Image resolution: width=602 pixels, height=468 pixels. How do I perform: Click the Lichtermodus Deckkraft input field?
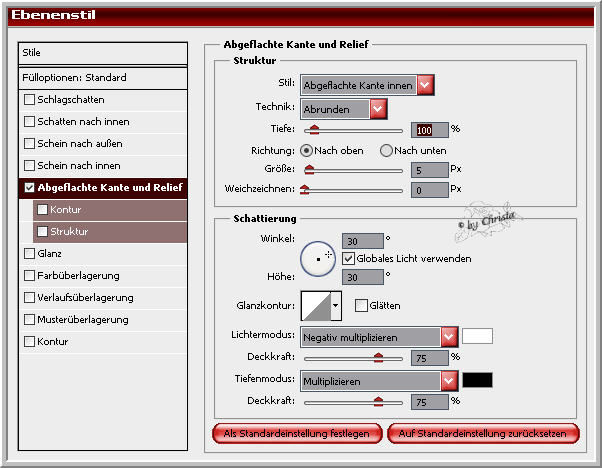tap(430, 358)
